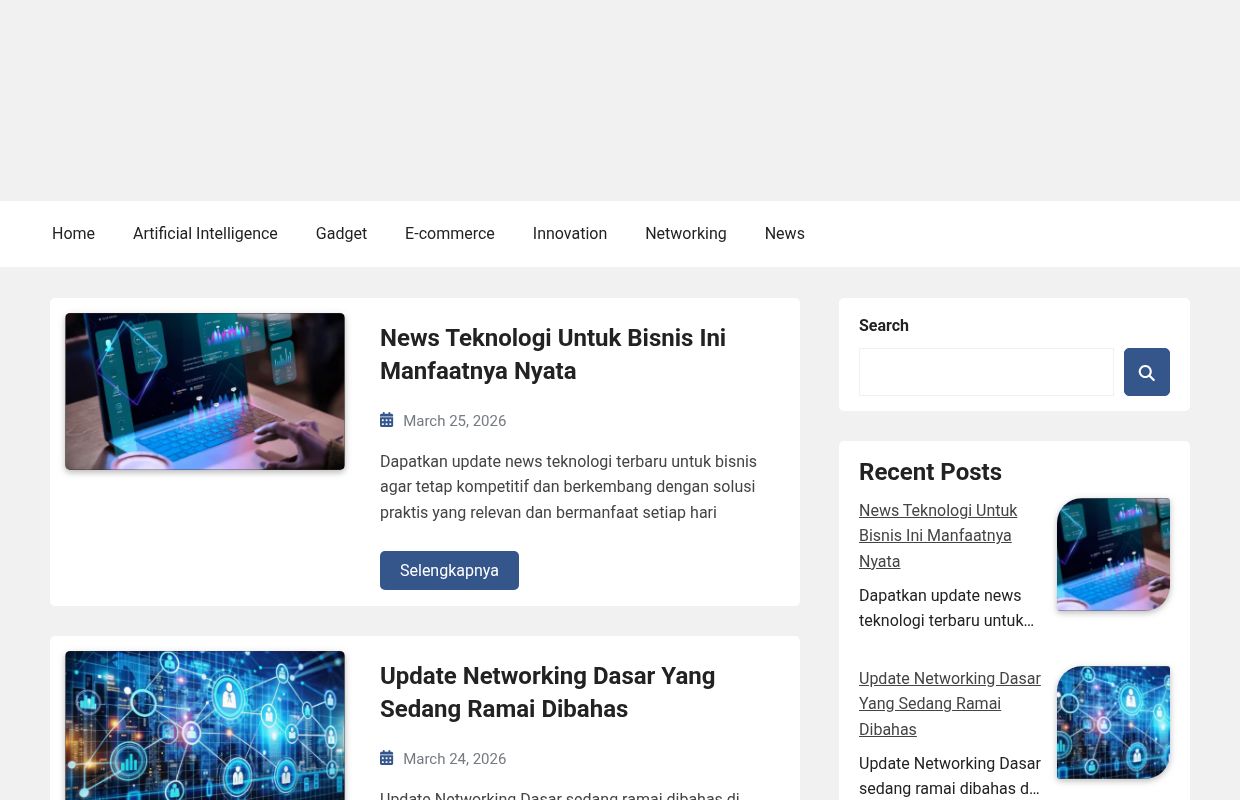Open the News menu item
This screenshot has height=800, width=1240.
tap(784, 233)
